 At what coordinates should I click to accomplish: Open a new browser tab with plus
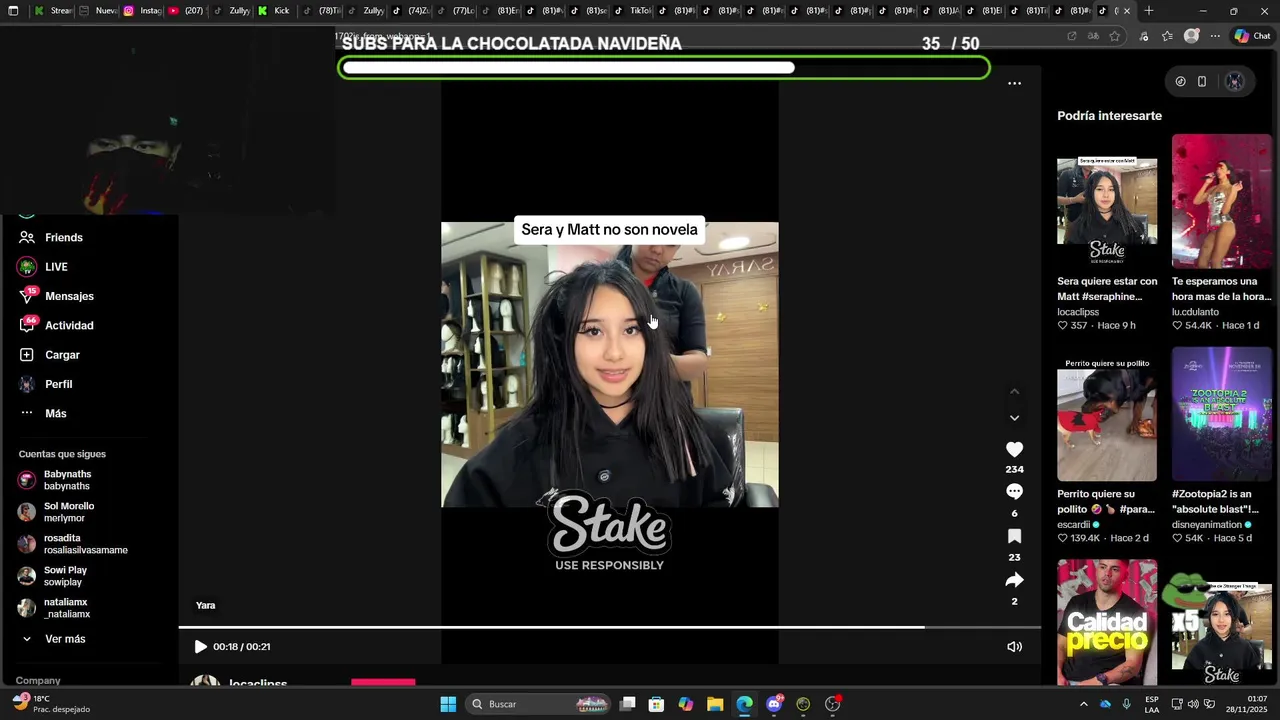pyautogui.click(x=1148, y=11)
